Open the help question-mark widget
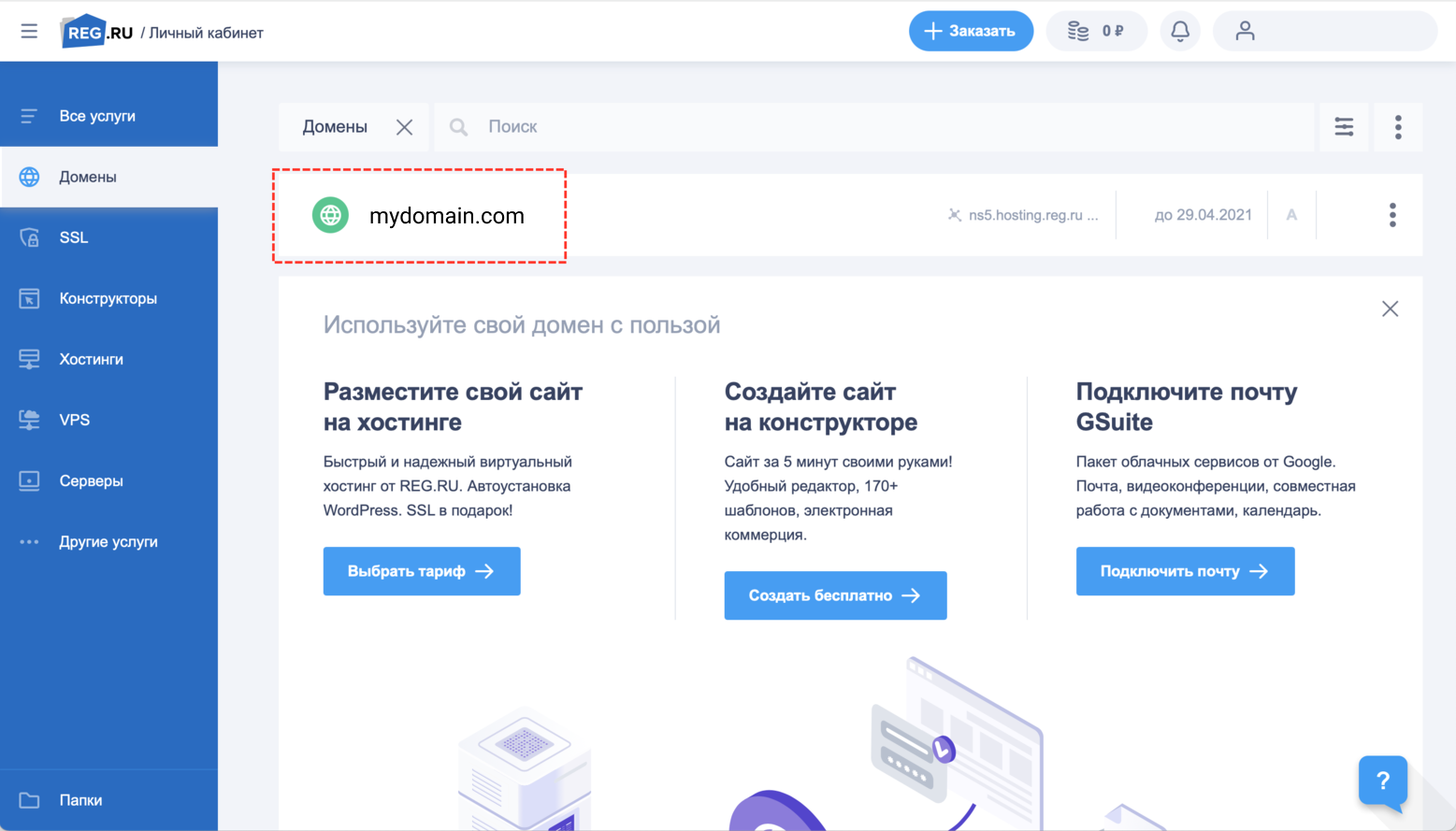The height and width of the screenshot is (831, 1456). (x=1382, y=781)
